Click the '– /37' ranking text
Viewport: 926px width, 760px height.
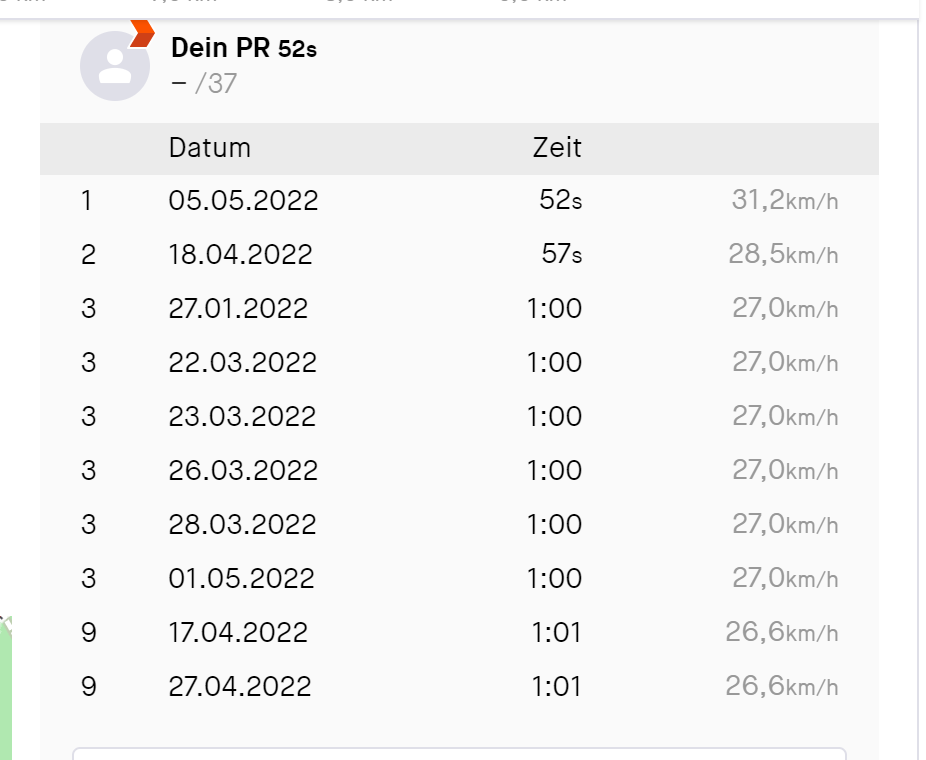pyautogui.click(x=204, y=83)
